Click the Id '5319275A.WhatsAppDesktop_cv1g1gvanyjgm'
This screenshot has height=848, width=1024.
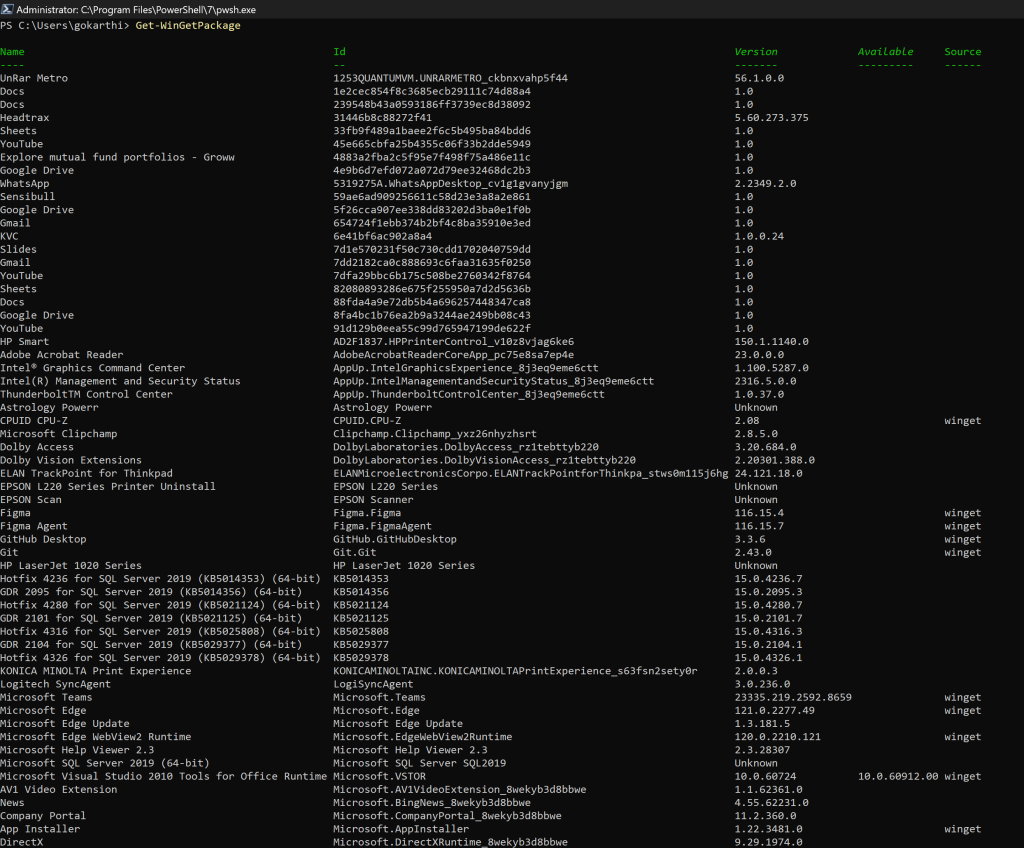point(451,184)
